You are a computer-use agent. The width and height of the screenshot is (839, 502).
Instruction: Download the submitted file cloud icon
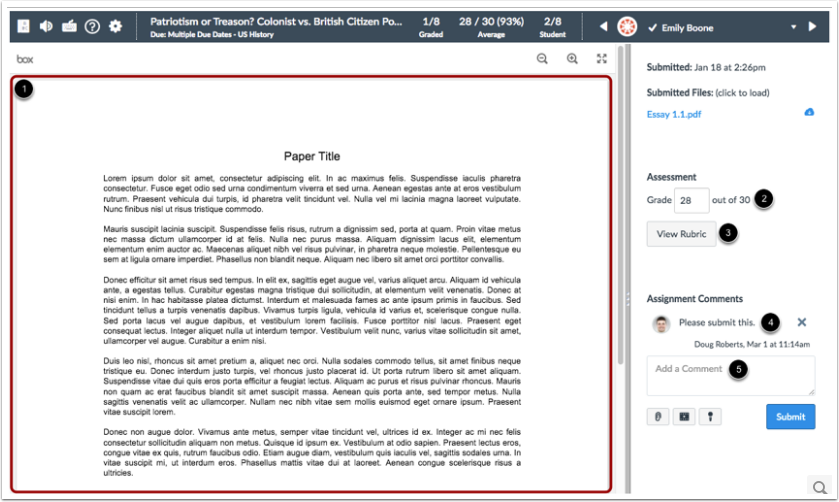click(809, 112)
